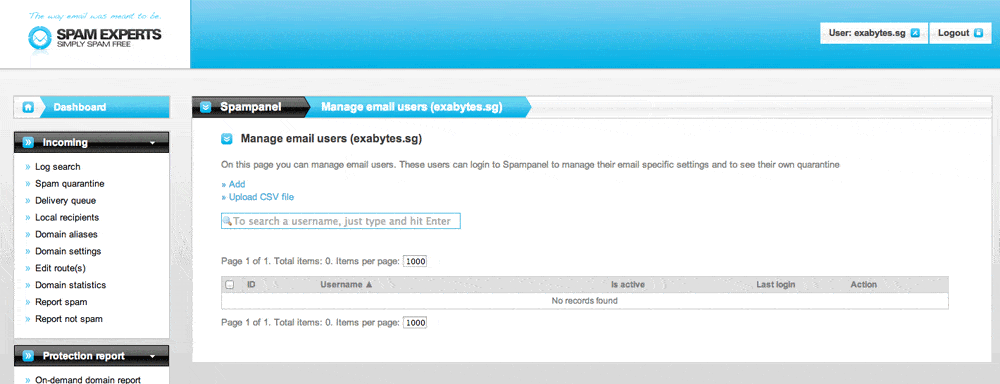Click the User: exabytes.sg button
Image resolution: width=1000 pixels, height=384 pixels.
(874, 33)
